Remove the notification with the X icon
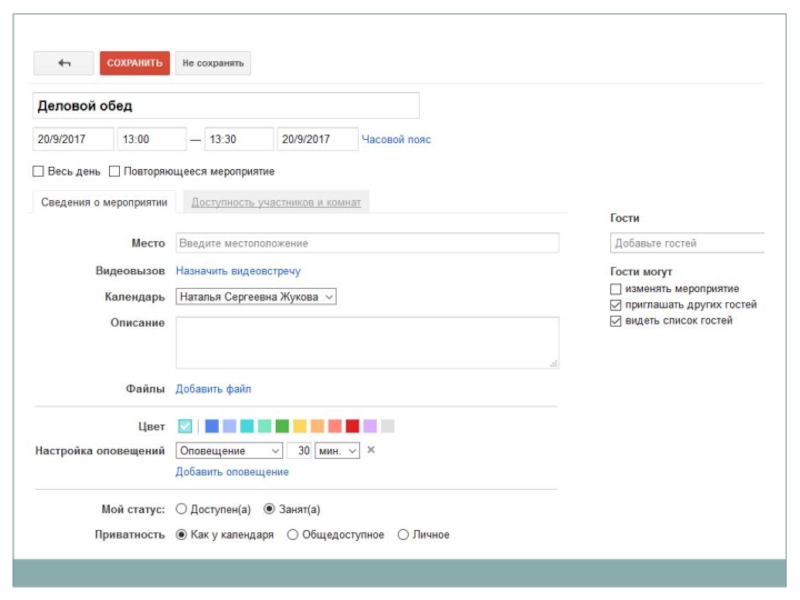 (x=371, y=451)
